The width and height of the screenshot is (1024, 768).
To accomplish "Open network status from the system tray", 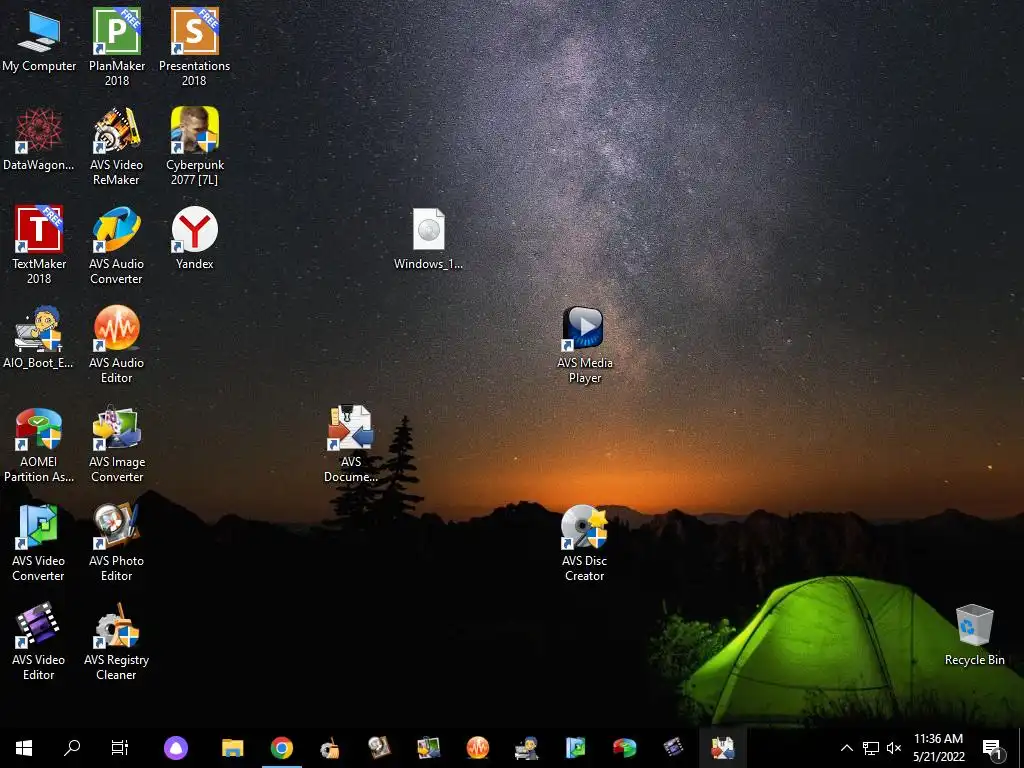I will pyautogui.click(x=871, y=748).
